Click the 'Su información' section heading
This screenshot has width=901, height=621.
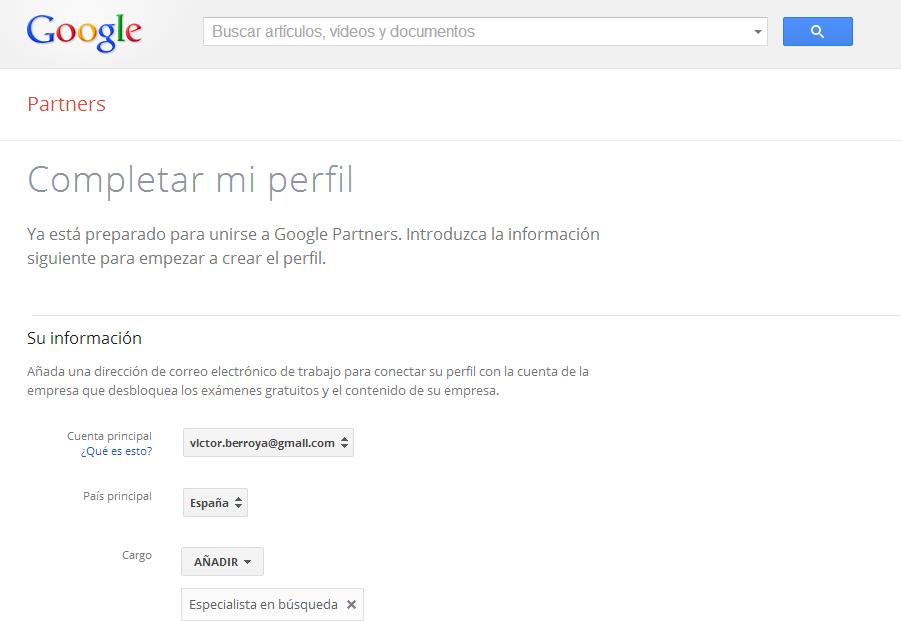[x=84, y=338]
